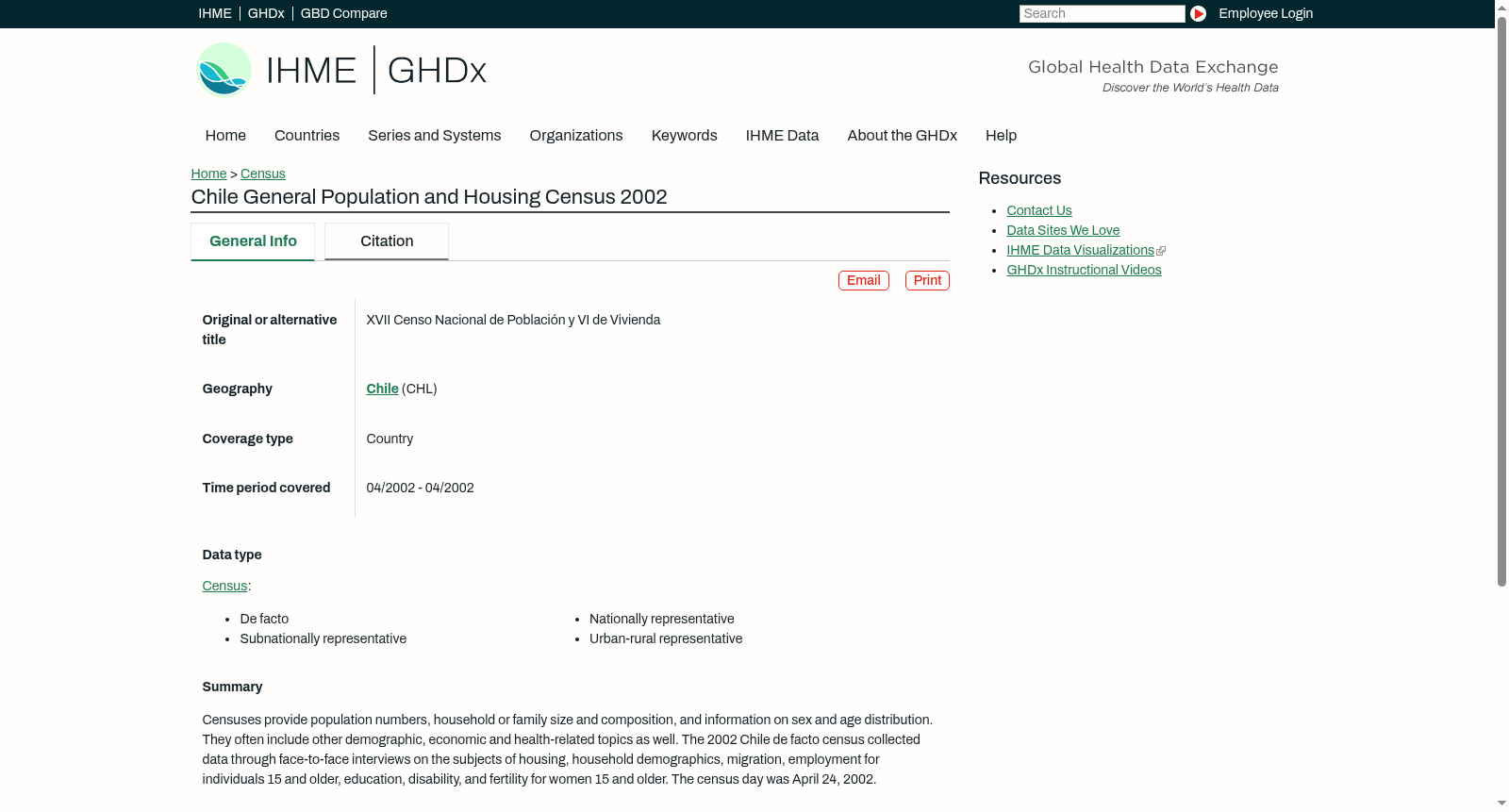Click the page vertical scrollbar thumb

coord(1501,301)
